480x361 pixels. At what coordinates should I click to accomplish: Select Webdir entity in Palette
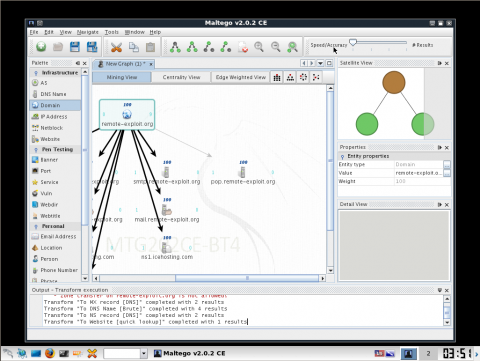coord(55,205)
